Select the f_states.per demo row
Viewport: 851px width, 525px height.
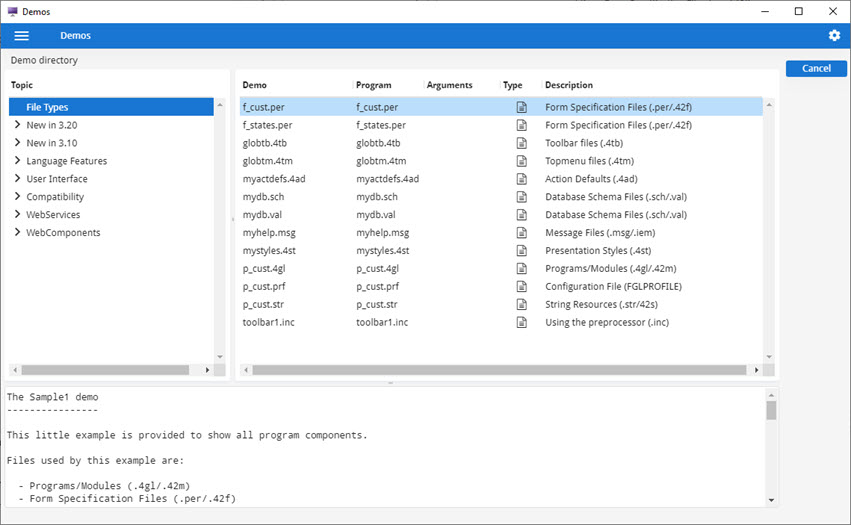coord(501,125)
